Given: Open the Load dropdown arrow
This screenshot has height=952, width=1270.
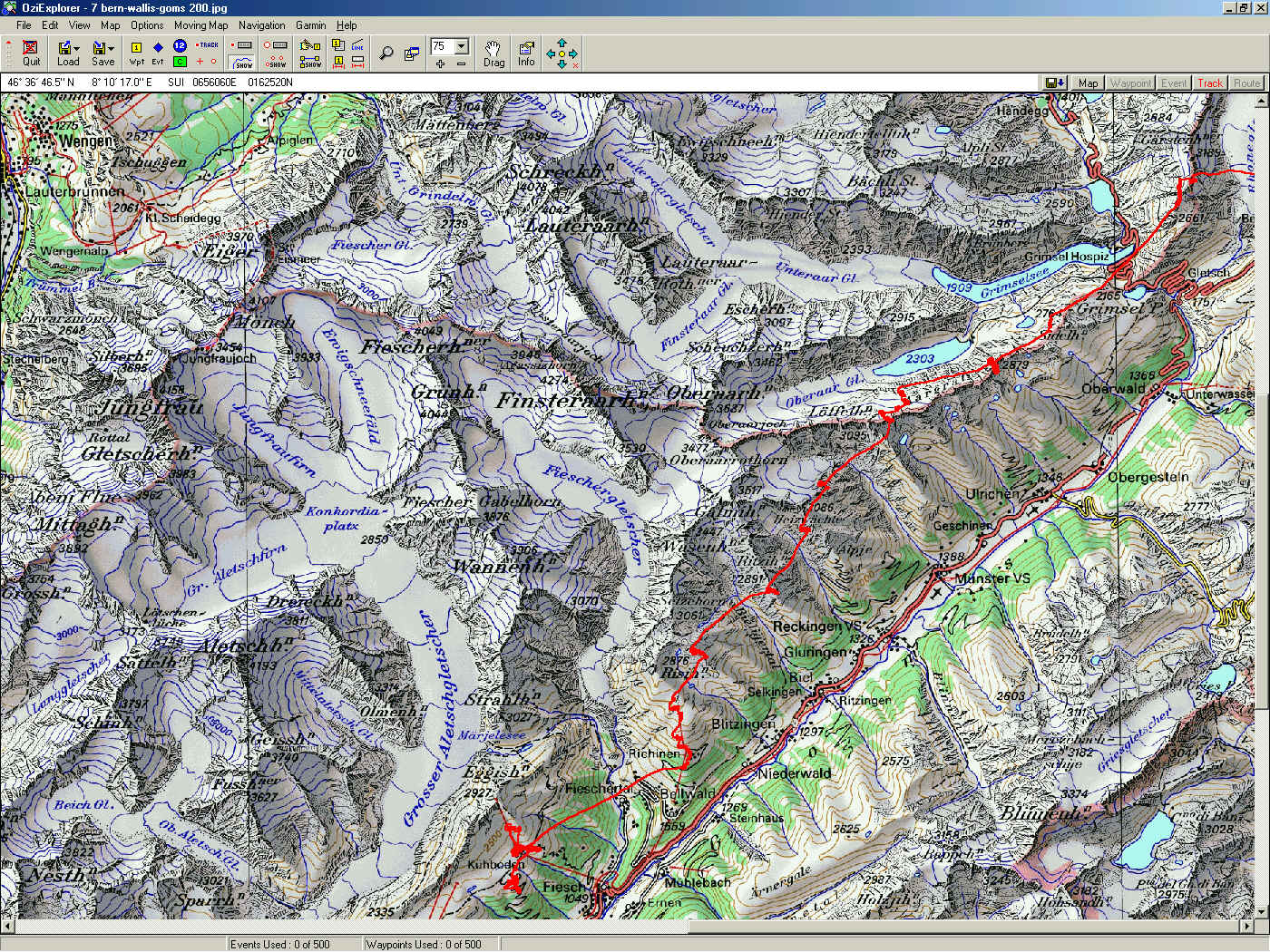Looking at the screenshot, I should tap(77, 47).
